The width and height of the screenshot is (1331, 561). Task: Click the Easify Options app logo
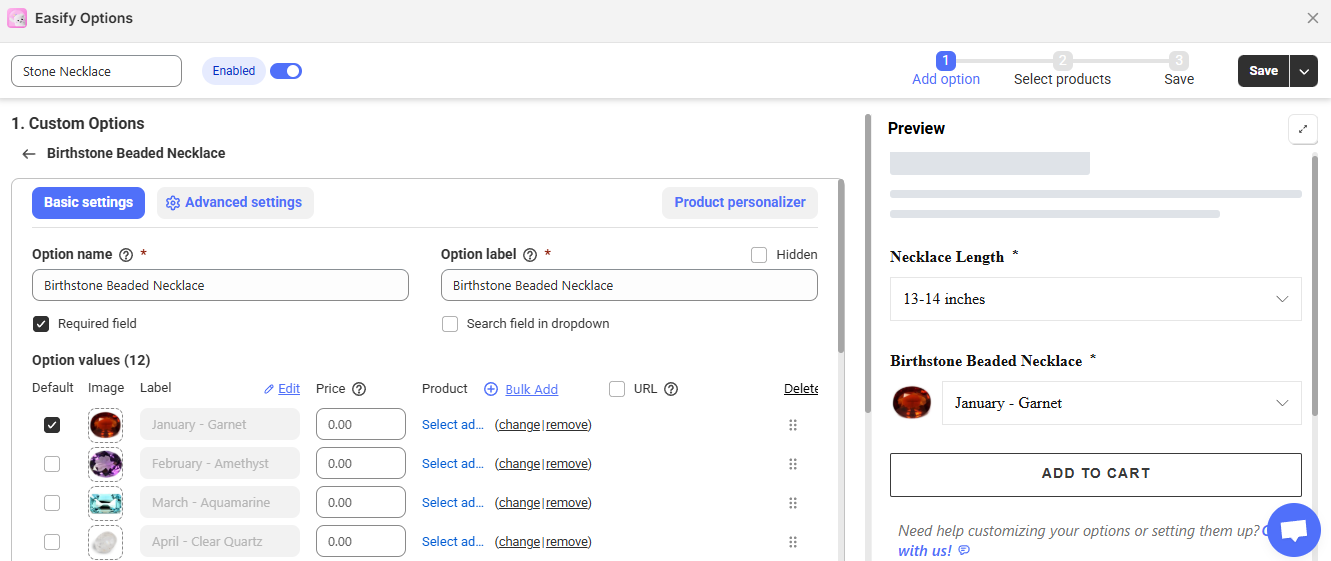(x=17, y=18)
